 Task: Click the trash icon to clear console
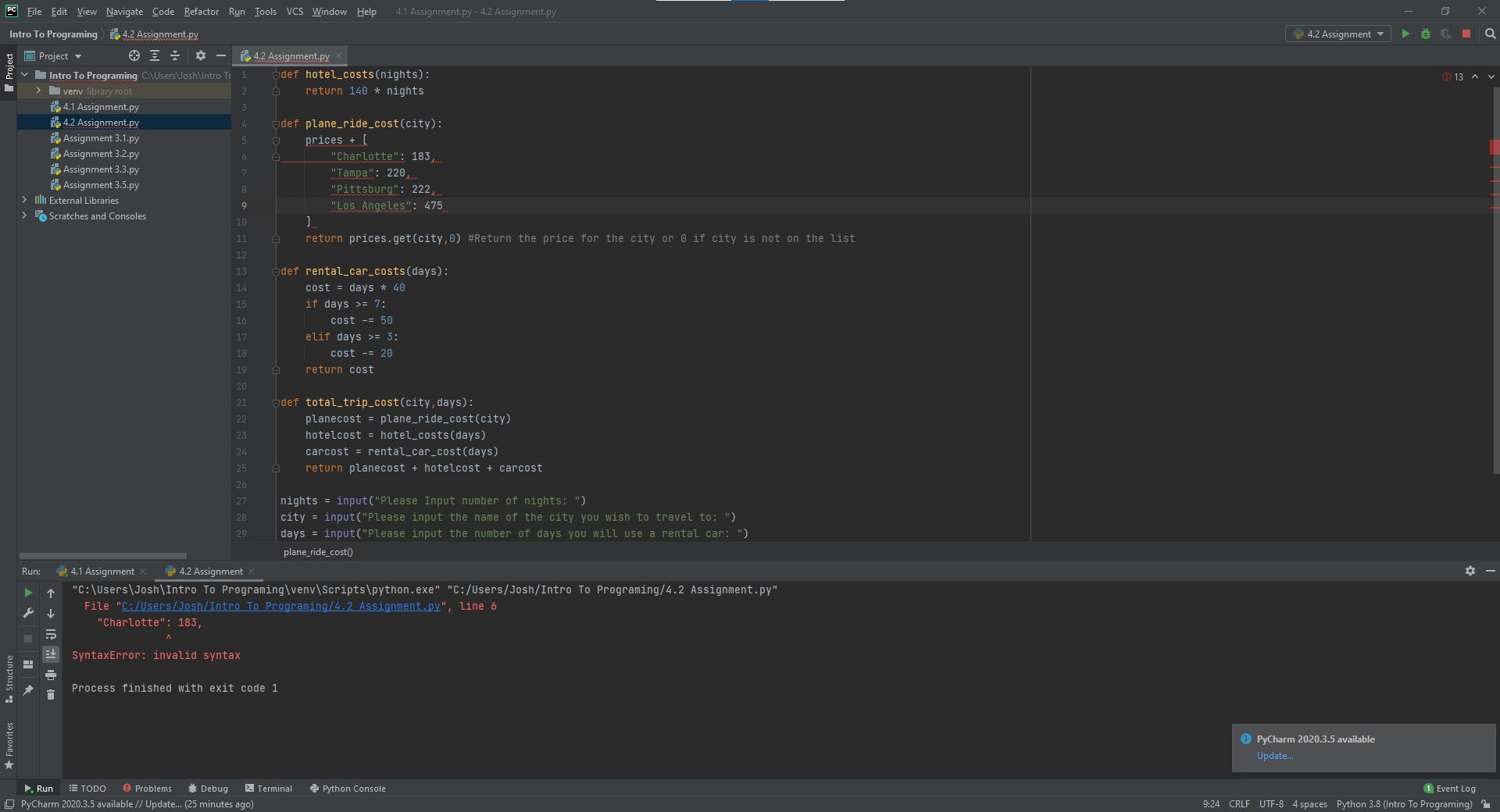point(51,694)
